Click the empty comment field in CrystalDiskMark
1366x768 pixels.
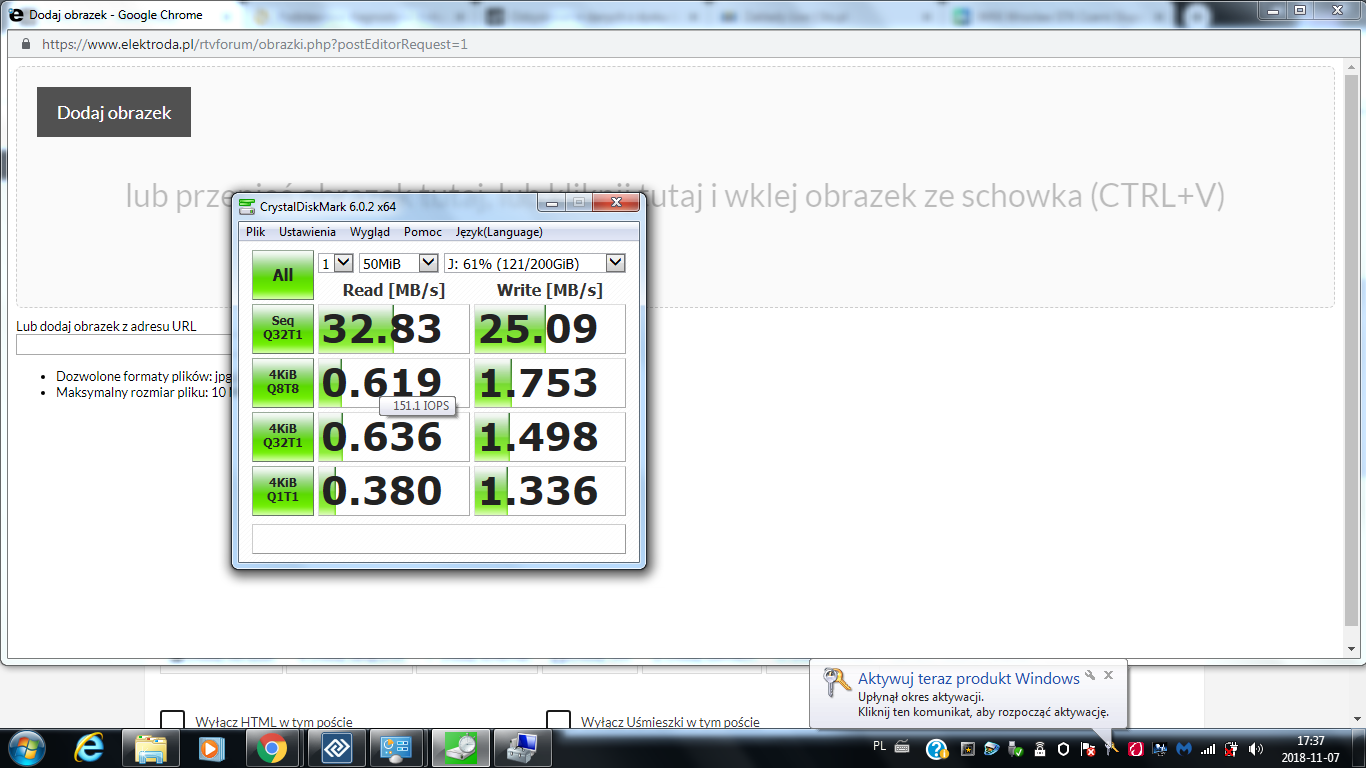point(439,539)
